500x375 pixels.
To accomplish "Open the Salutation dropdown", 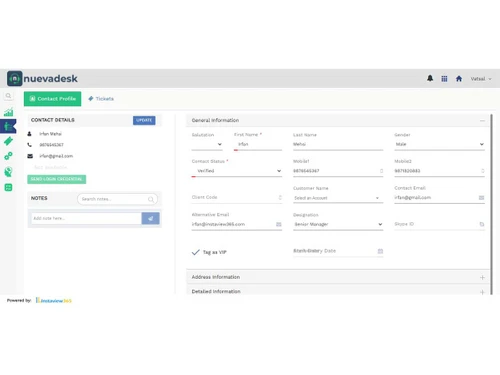I will coord(207,144).
